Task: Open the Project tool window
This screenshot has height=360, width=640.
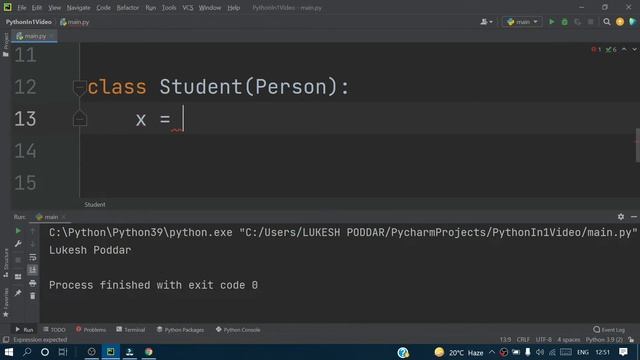Action: click(x=5, y=44)
